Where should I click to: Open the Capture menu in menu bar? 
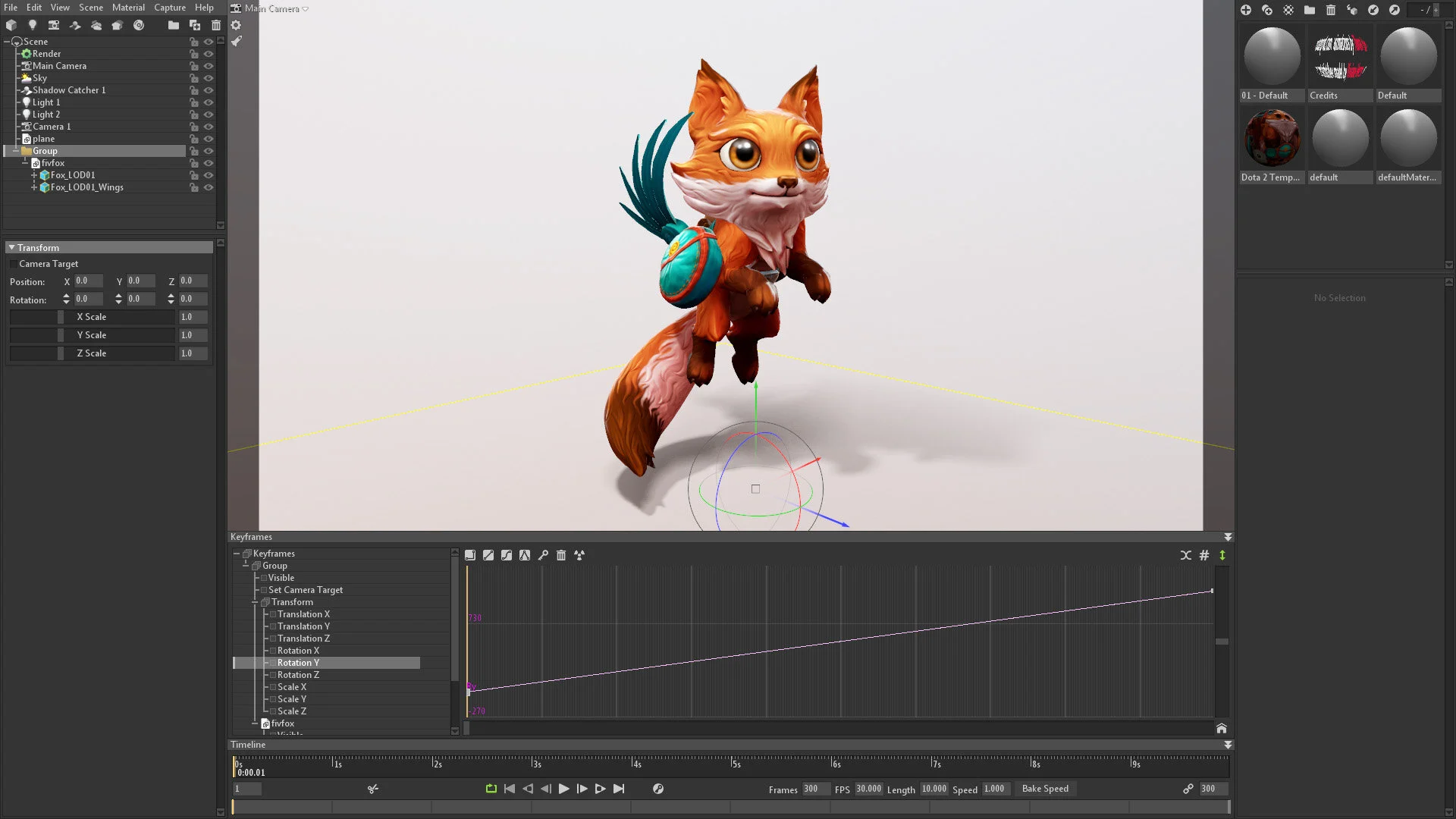pos(169,7)
